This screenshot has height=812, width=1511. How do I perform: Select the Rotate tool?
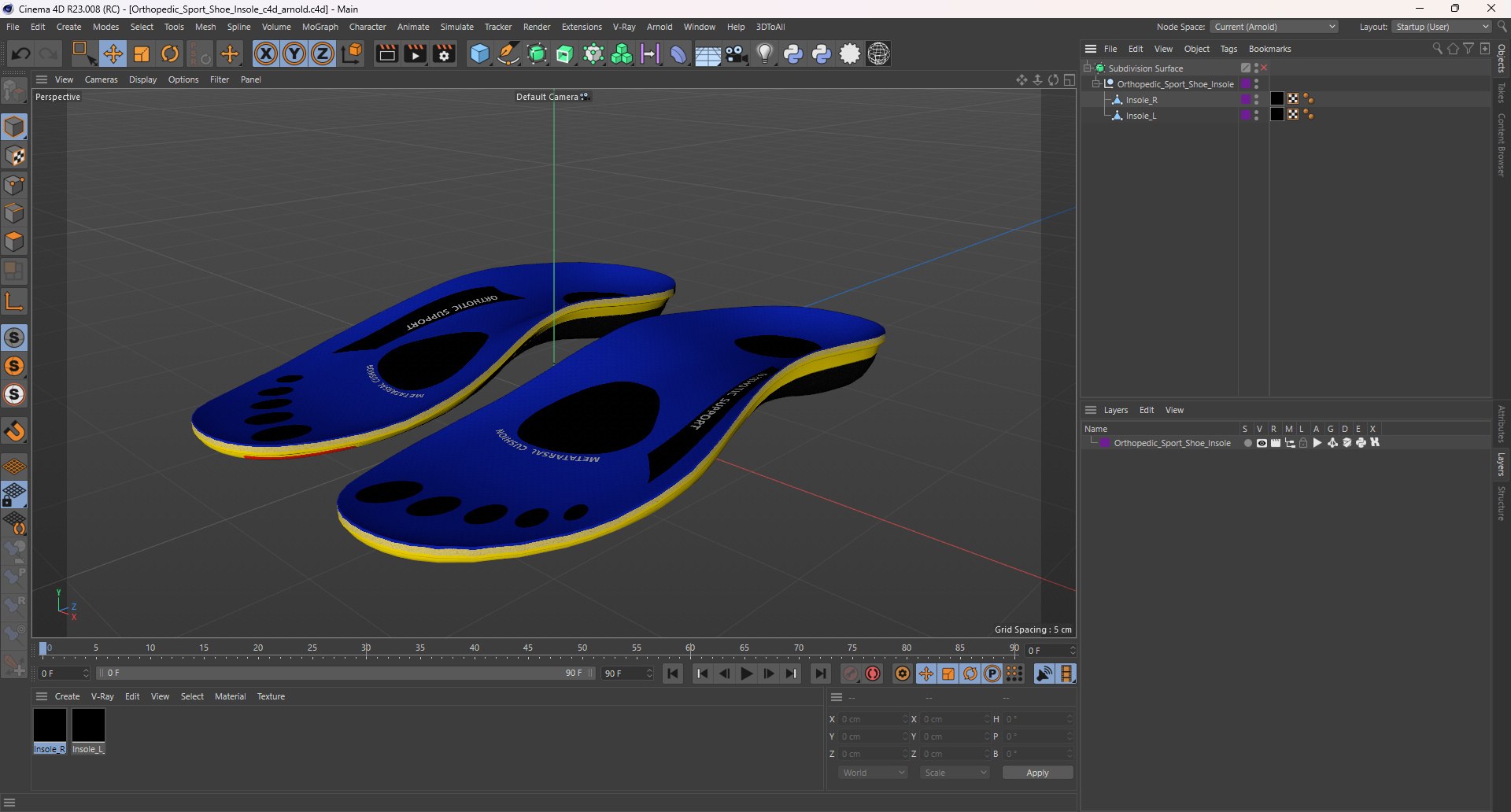[170, 54]
